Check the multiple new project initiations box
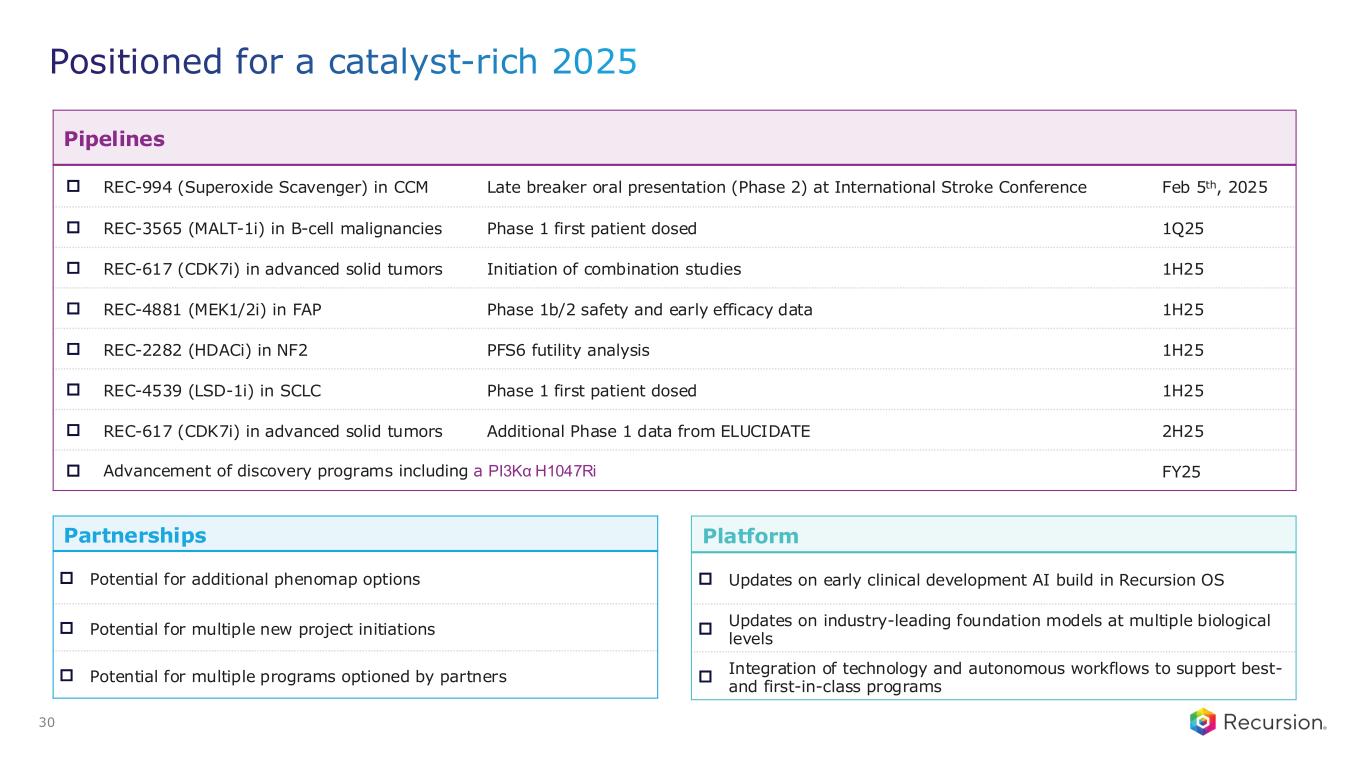Screen dimensions: 1365x768 (x=68, y=629)
